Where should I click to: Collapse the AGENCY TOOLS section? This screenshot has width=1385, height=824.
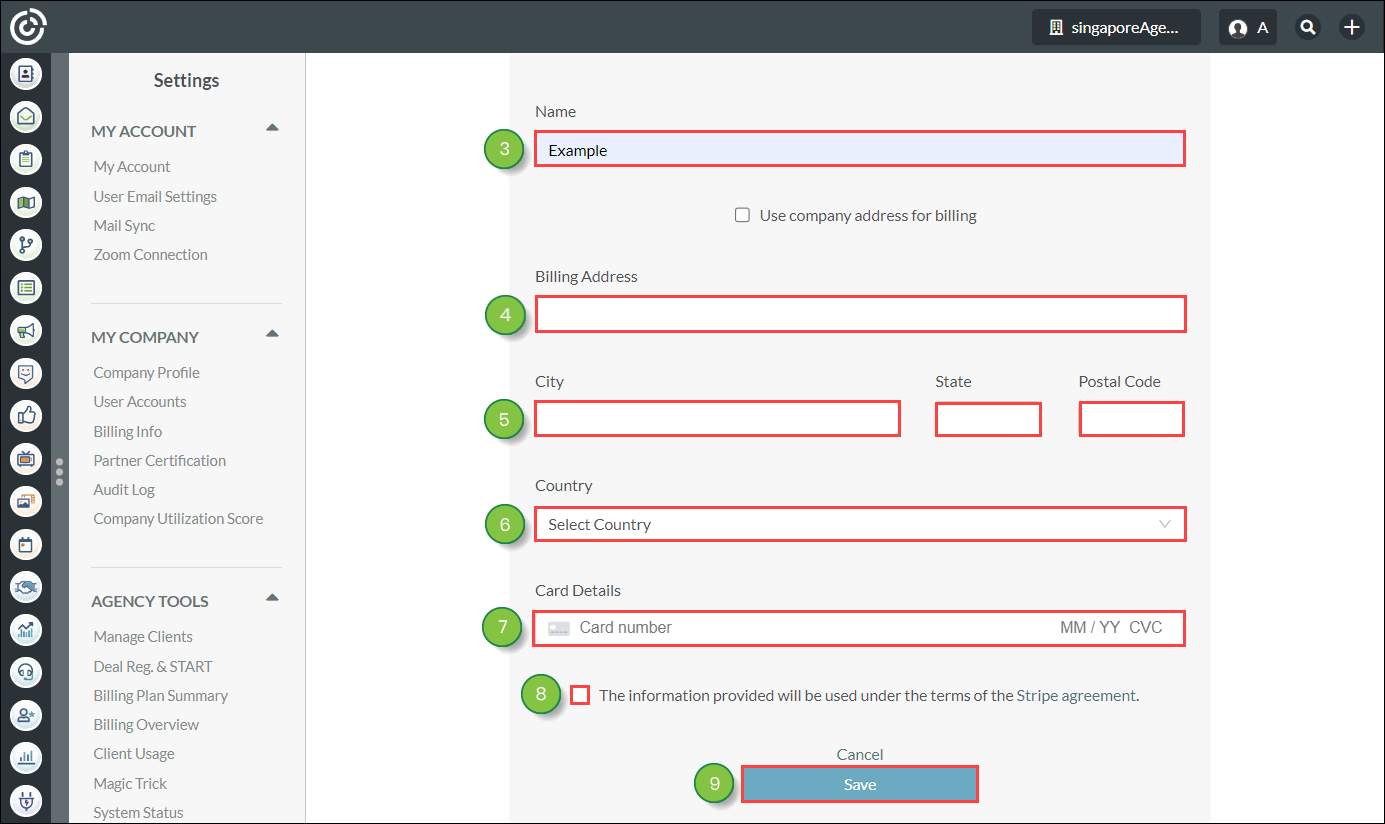[271, 597]
